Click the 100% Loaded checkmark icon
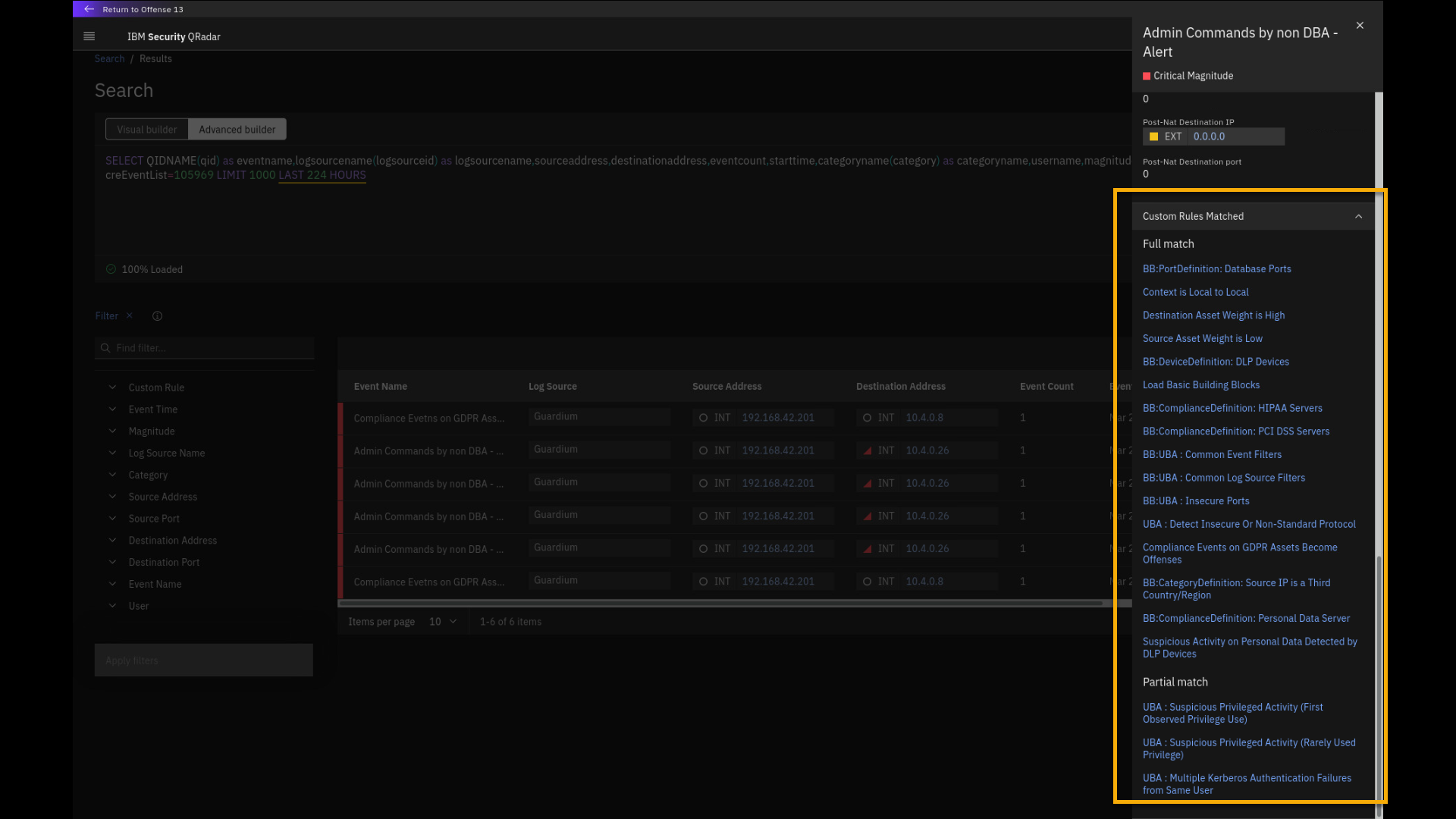This screenshot has width=1456, height=819. pos(111,269)
